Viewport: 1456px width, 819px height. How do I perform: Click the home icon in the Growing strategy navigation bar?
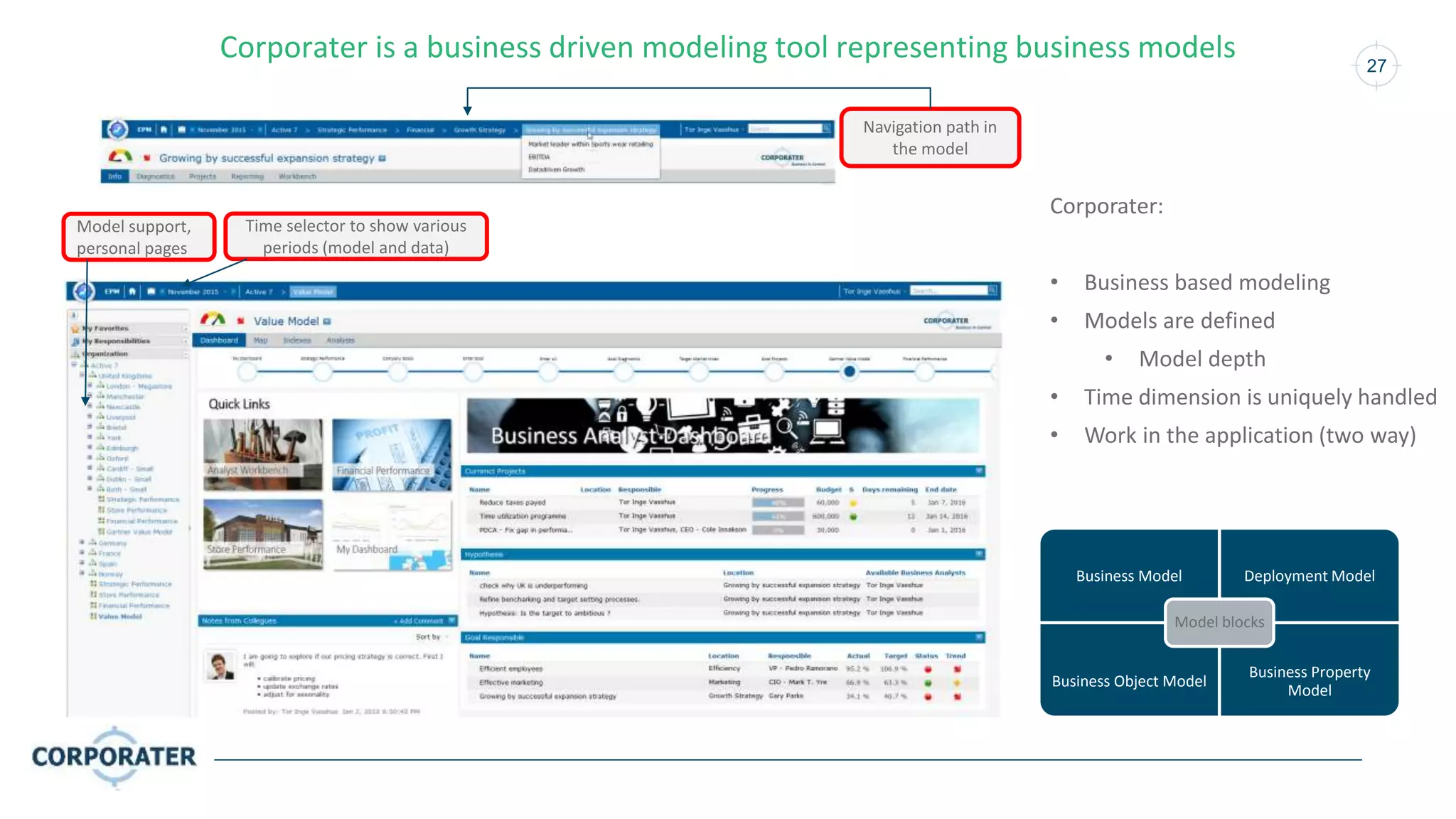tap(164, 129)
